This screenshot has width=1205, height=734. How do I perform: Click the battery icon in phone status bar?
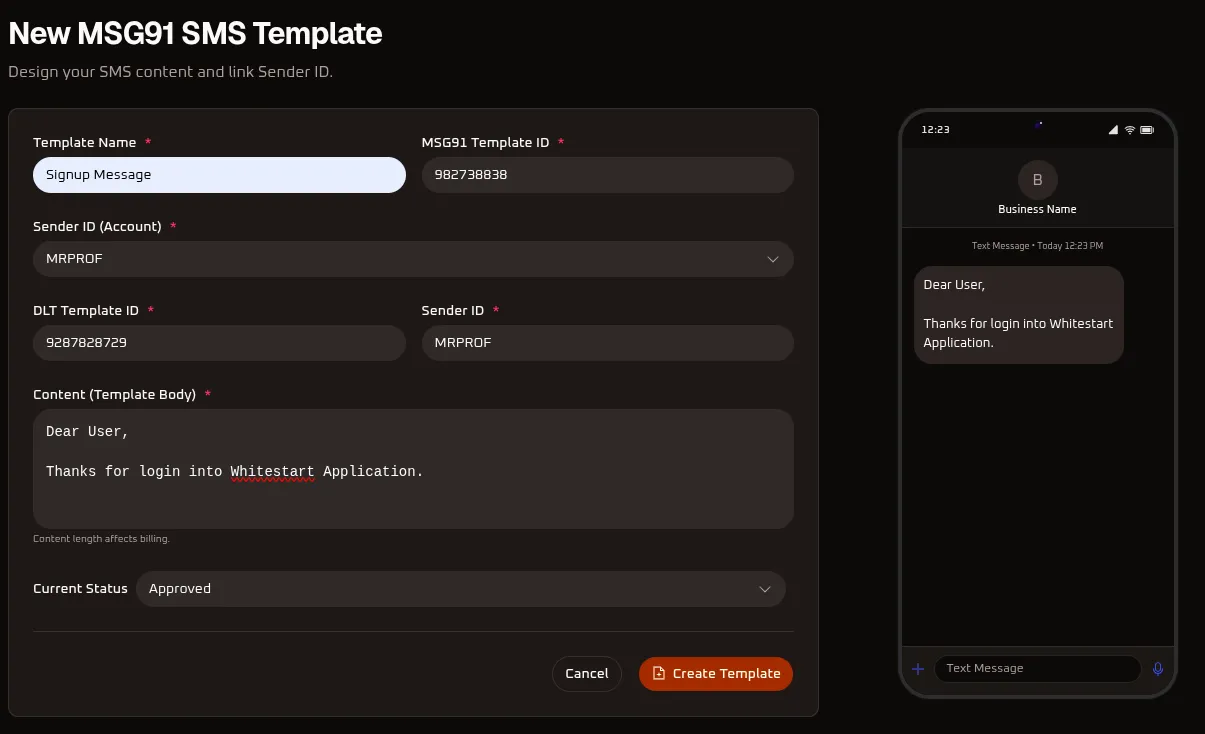click(1147, 130)
